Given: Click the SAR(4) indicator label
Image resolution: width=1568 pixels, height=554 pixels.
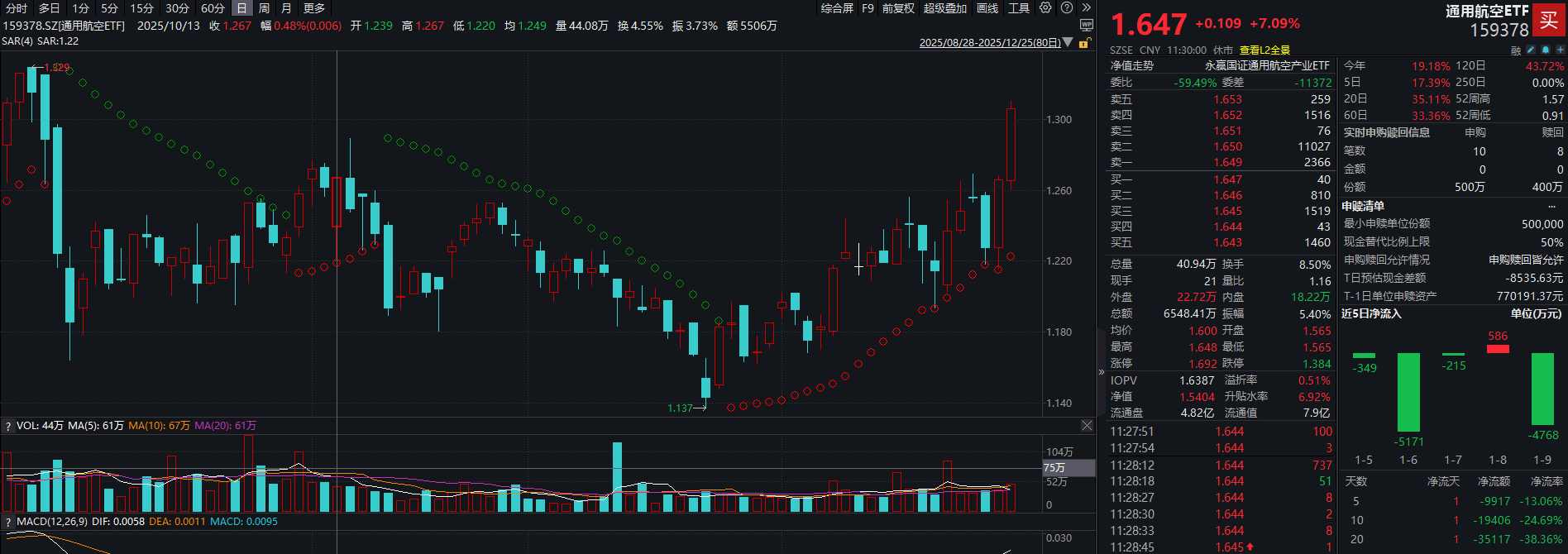Looking at the screenshot, I should [x=18, y=41].
